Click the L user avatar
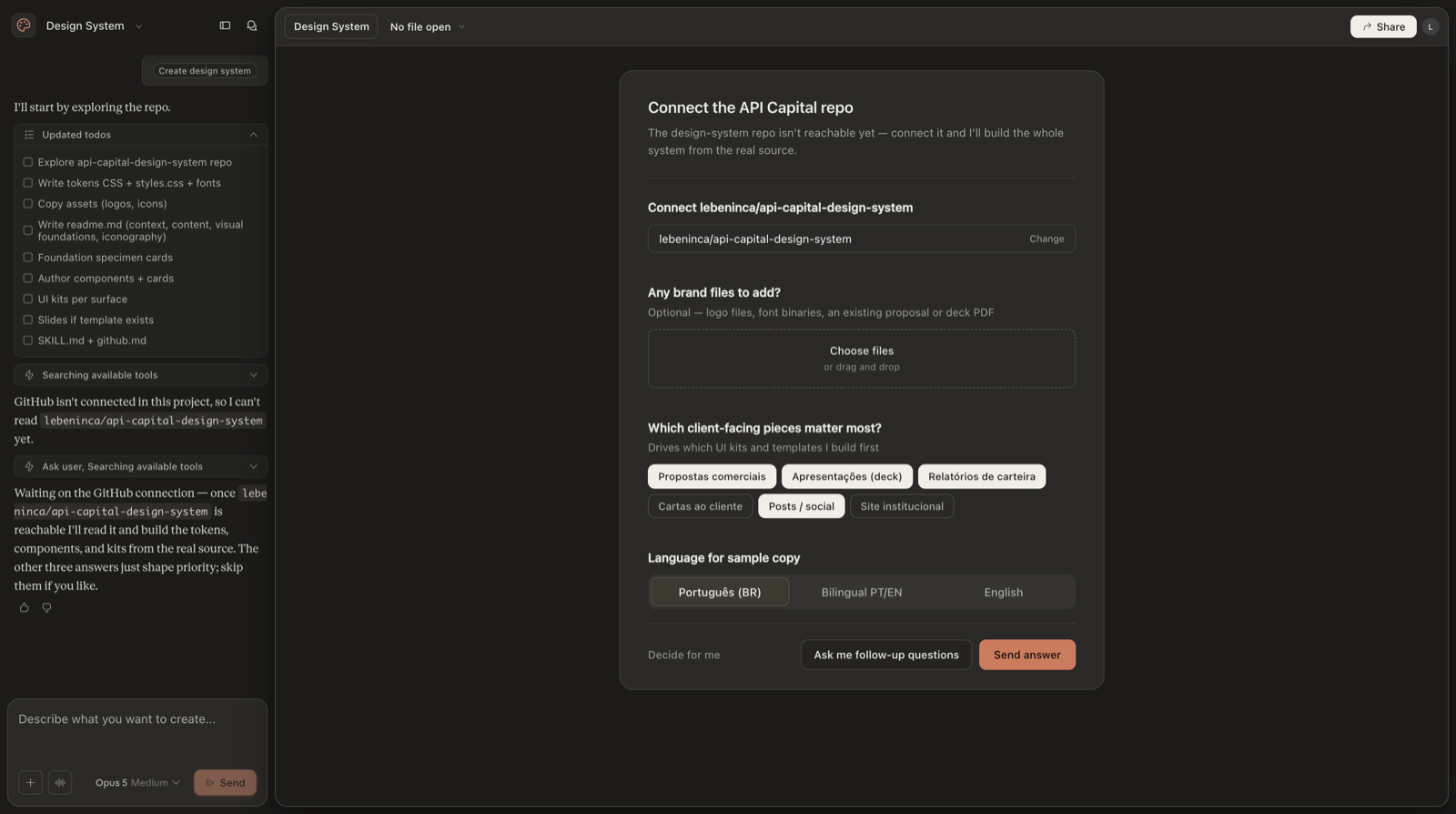1456x814 pixels. click(1431, 26)
